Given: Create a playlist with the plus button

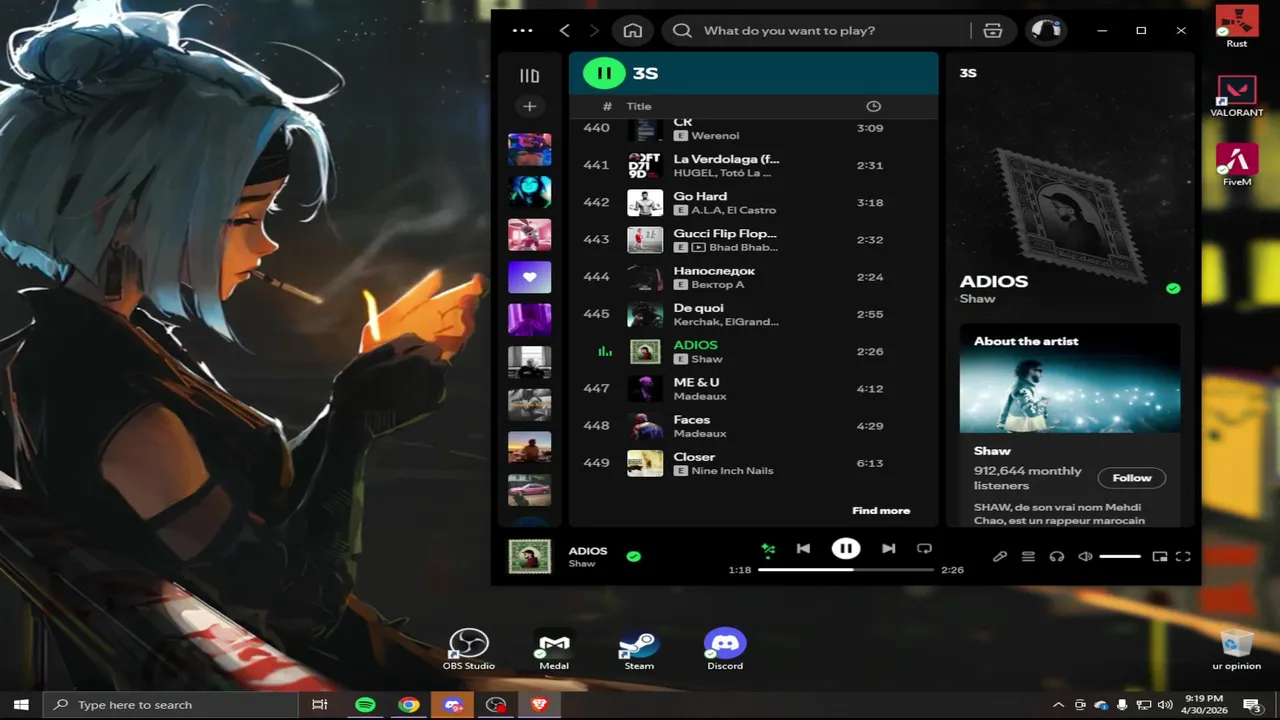Looking at the screenshot, I should point(529,106).
